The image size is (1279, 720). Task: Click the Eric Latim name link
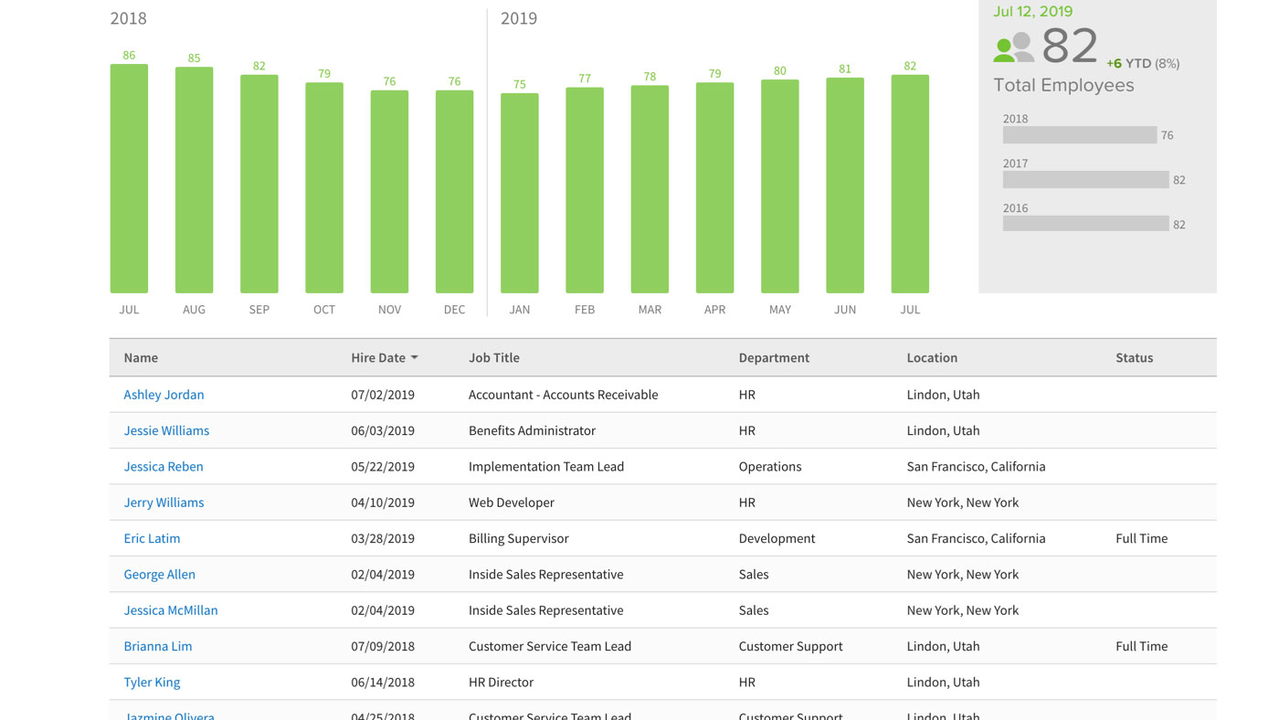pos(152,539)
